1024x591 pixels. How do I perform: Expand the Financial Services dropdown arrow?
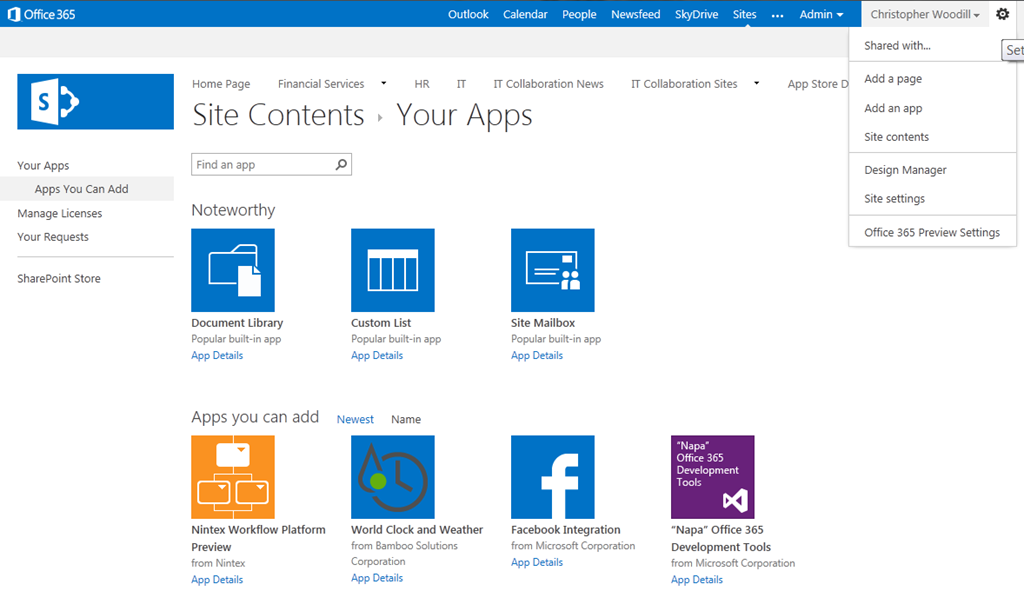tap(383, 83)
